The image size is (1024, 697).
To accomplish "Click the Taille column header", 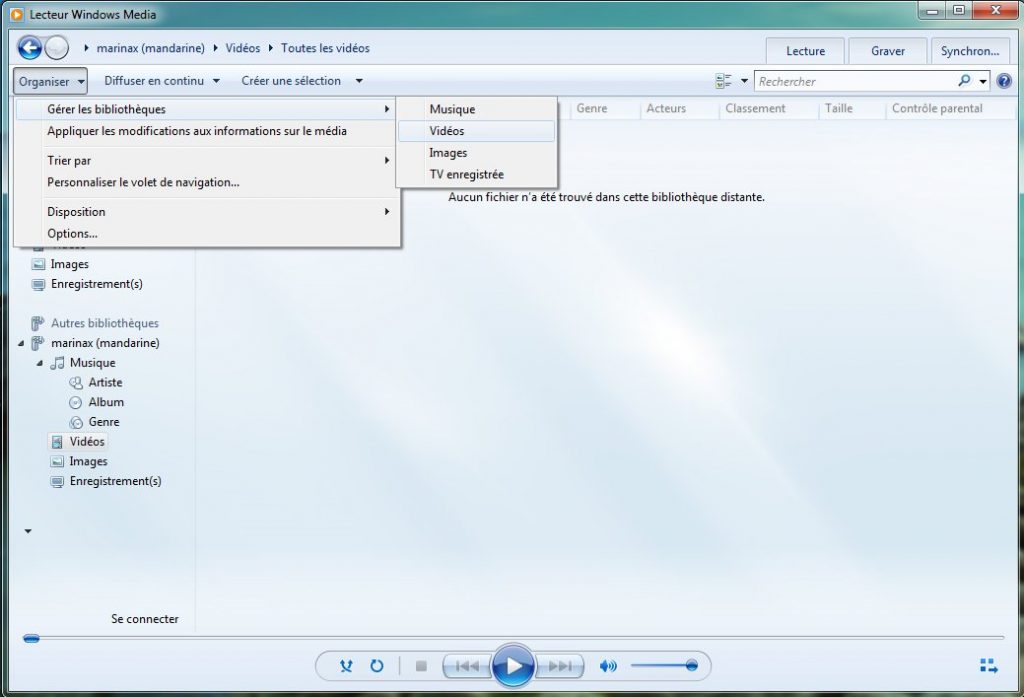I will point(839,108).
